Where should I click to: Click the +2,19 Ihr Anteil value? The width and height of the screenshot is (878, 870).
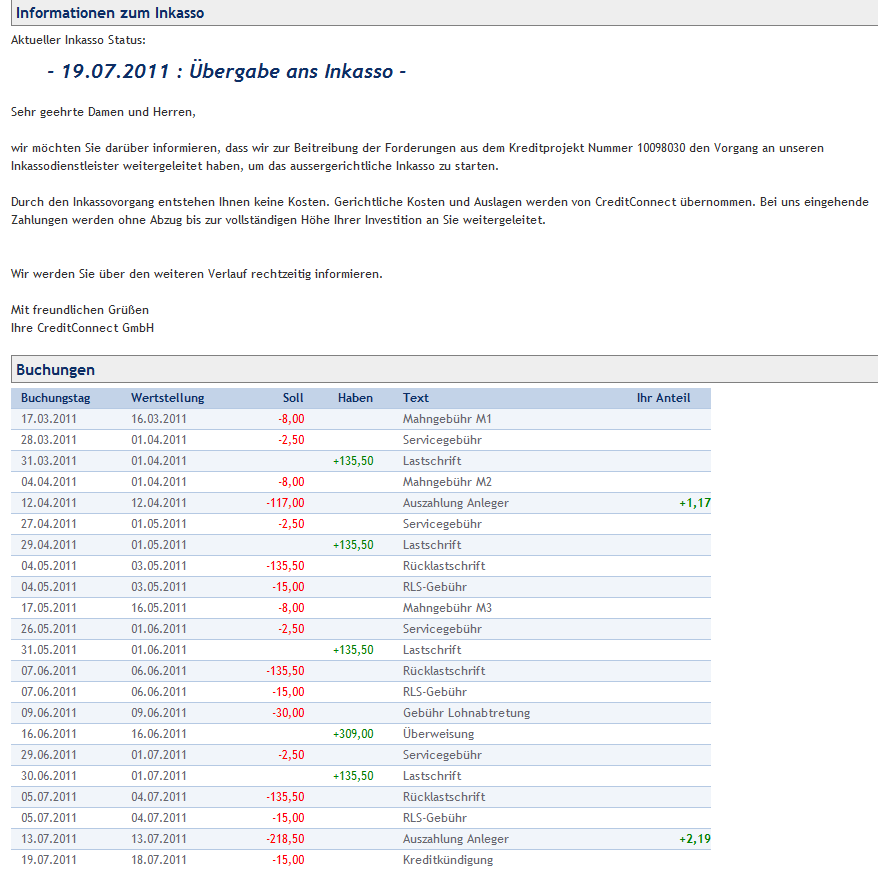(695, 839)
